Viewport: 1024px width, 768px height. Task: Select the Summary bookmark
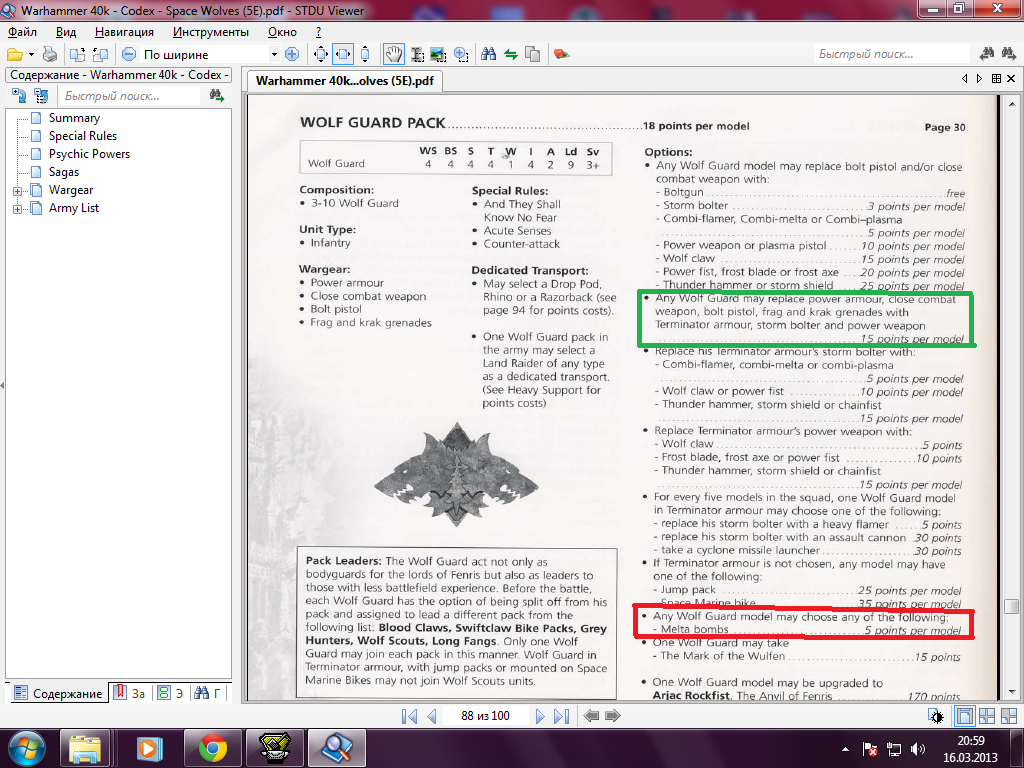pos(74,118)
